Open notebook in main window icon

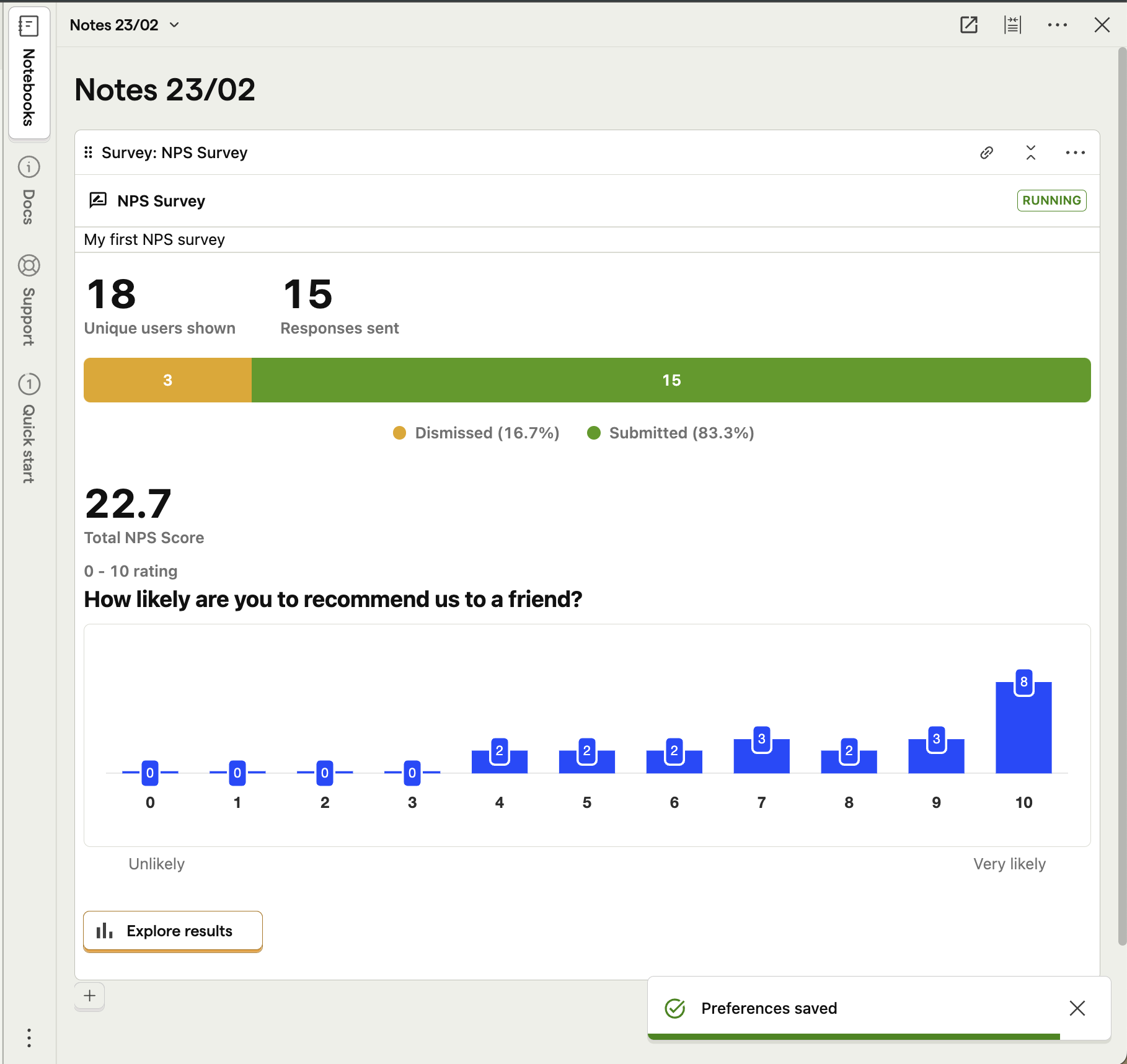pyautogui.click(x=968, y=25)
